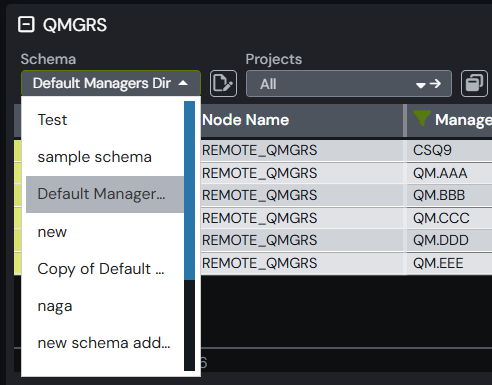Screen dimensions: 492x385
Task: Collapse the QMGRS panel
Action: click(26, 25)
